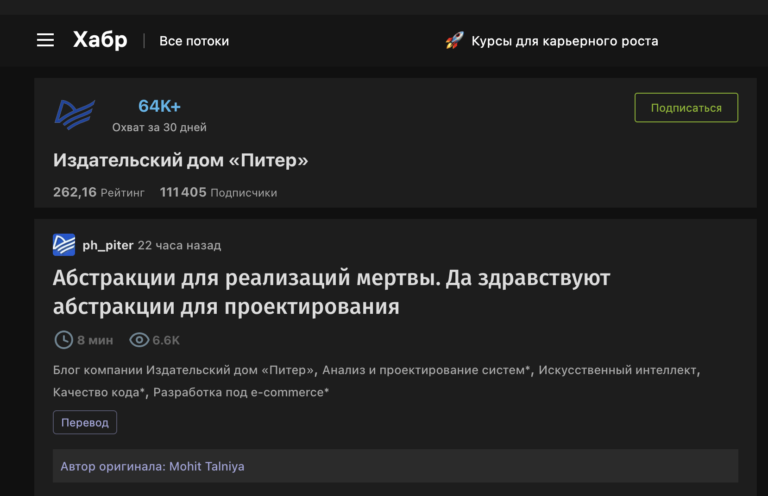Open hub Искусственный интеллект

click(617, 370)
